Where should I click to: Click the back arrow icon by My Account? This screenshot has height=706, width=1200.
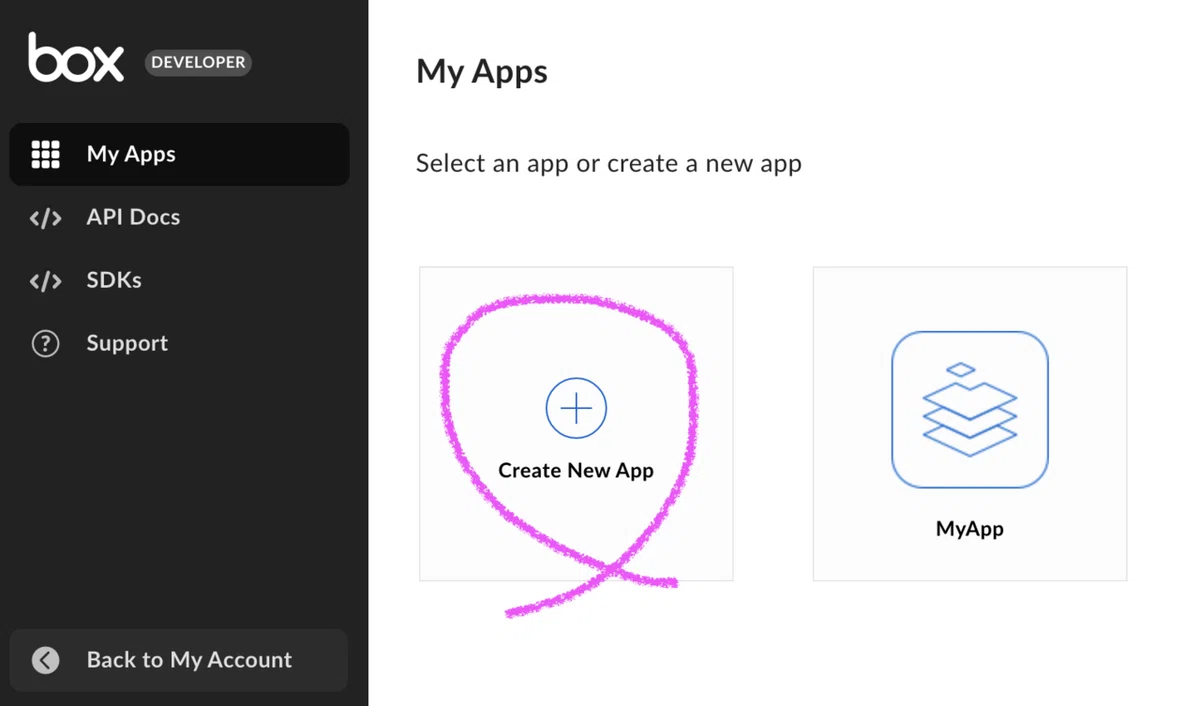pyautogui.click(x=45, y=660)
